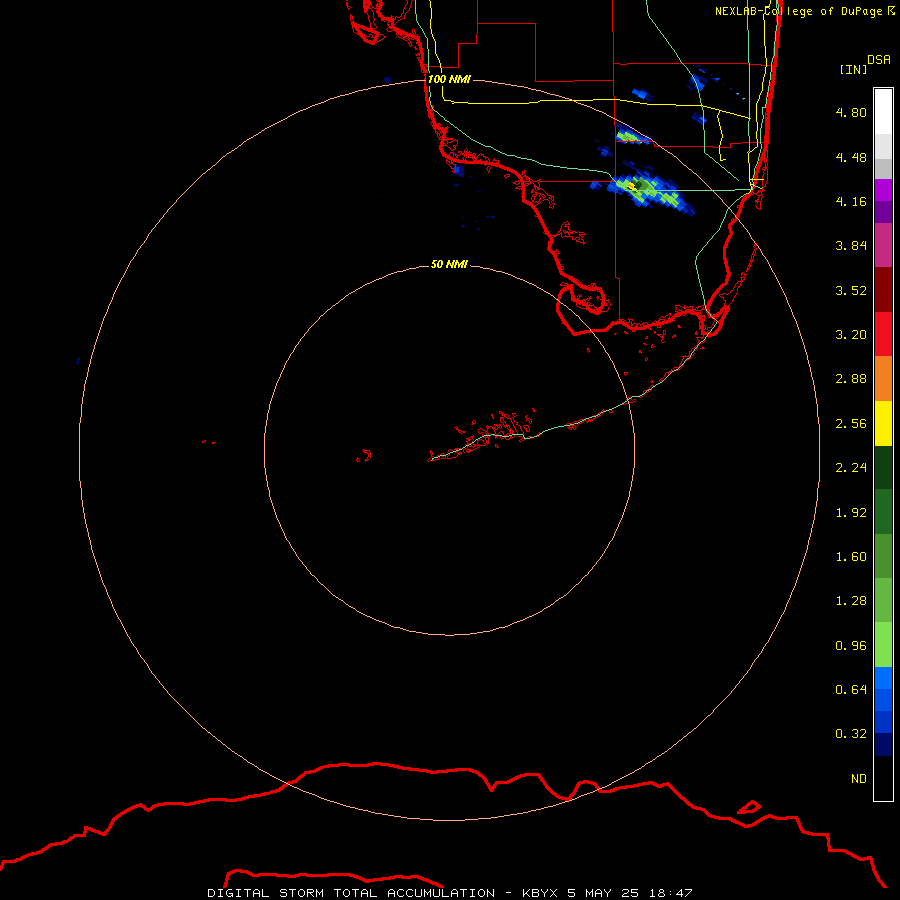Viewport: 900px width, 900px height.
Task: Select the 0.96 legend value
Action: click(x=851, y=646)
